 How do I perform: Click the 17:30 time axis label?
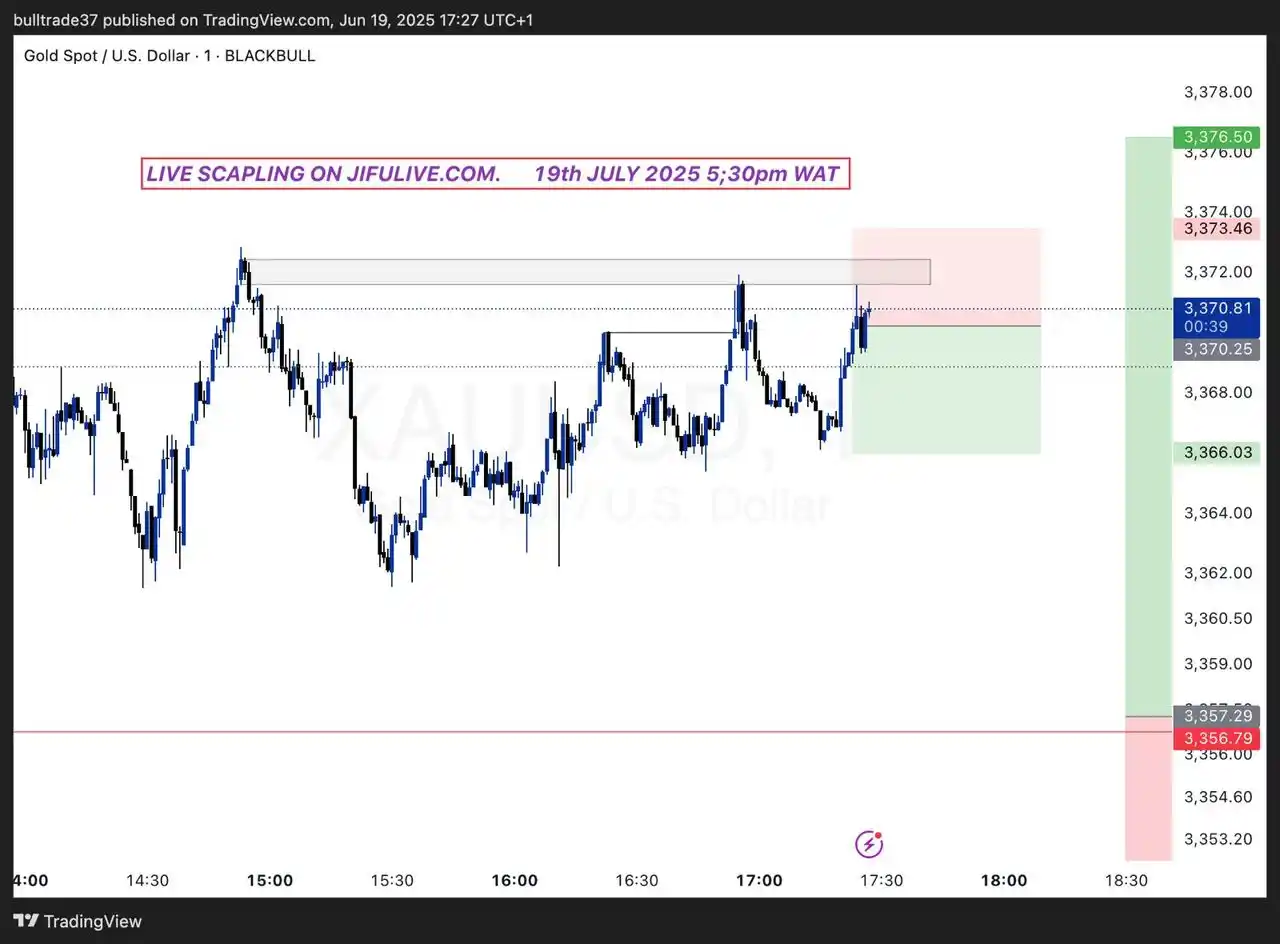pos(882,881)
